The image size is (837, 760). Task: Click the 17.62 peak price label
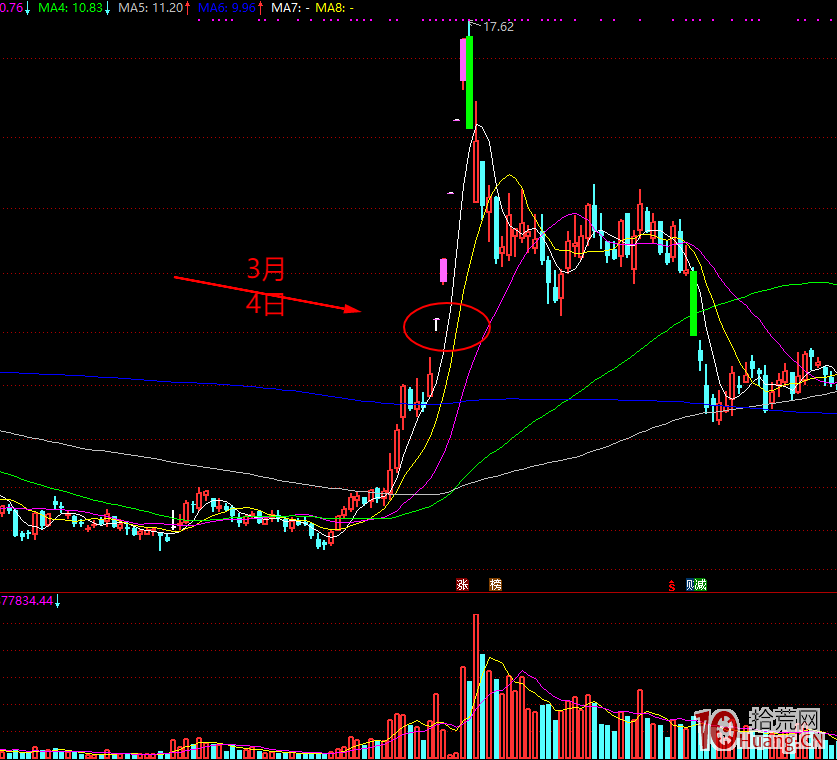tap(498, 27)
